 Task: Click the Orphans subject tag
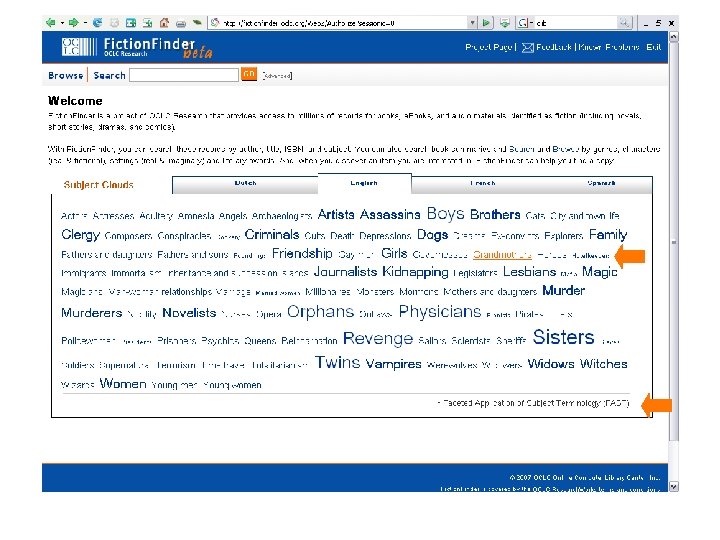(x=321, y=312)
